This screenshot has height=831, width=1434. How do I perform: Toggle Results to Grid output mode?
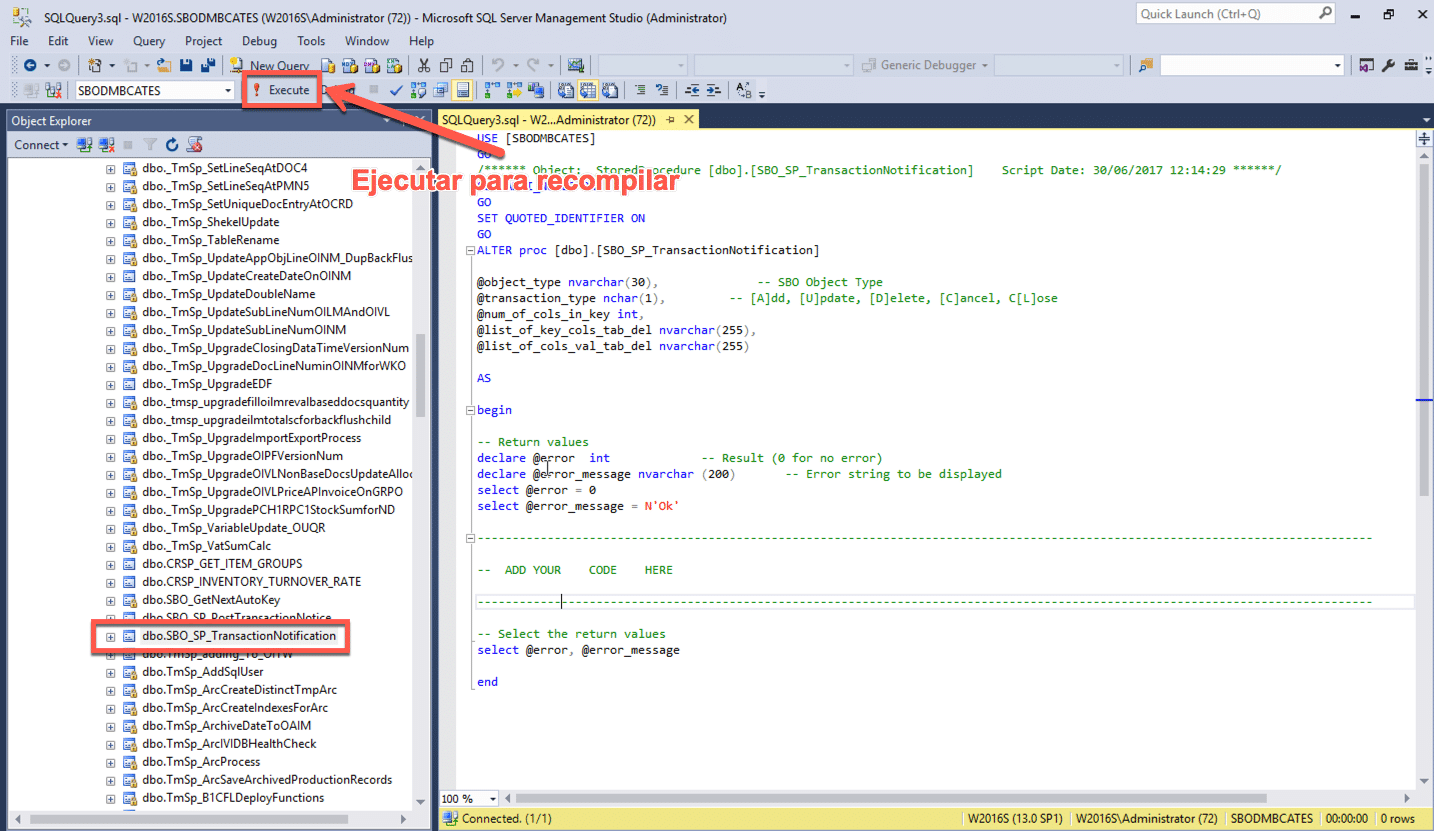pyautogui.click(x=588, y=90)
